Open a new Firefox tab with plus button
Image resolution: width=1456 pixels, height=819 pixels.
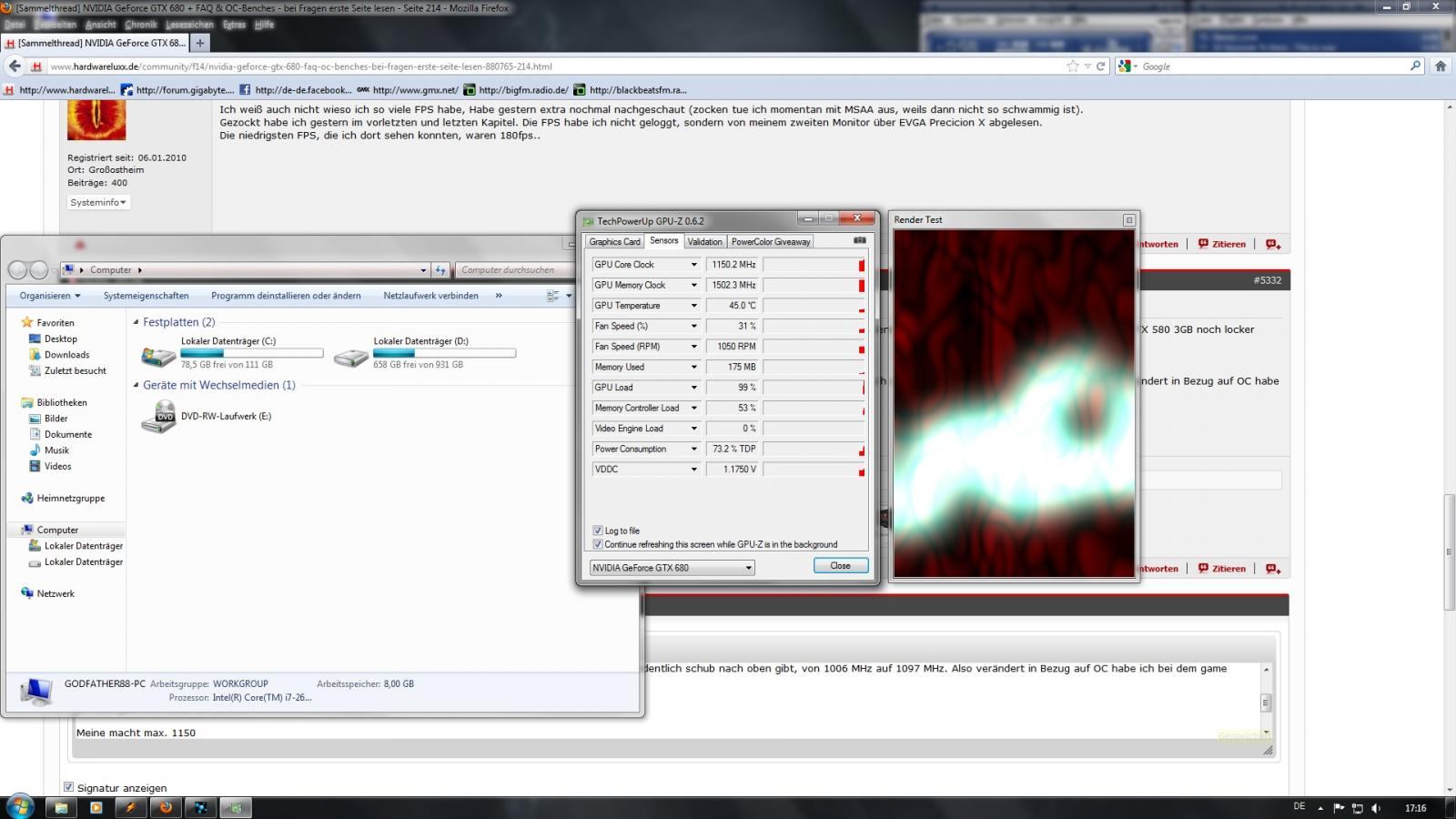pyautogui.click(x=200, y=43)
